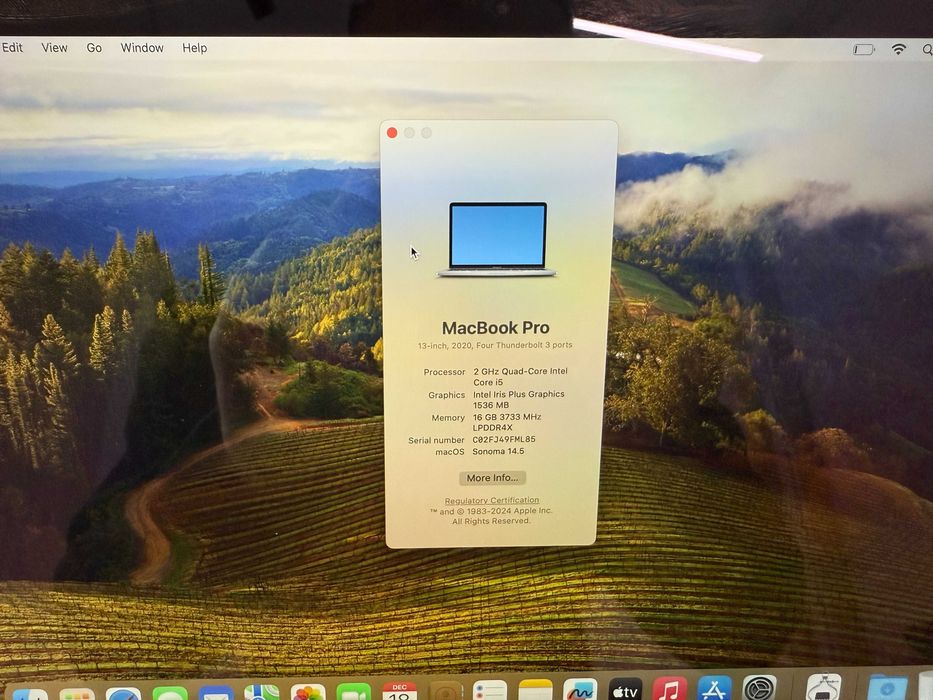Open Photos from the Dock
The image size is (933, 700).
click(x=308, y=692)
